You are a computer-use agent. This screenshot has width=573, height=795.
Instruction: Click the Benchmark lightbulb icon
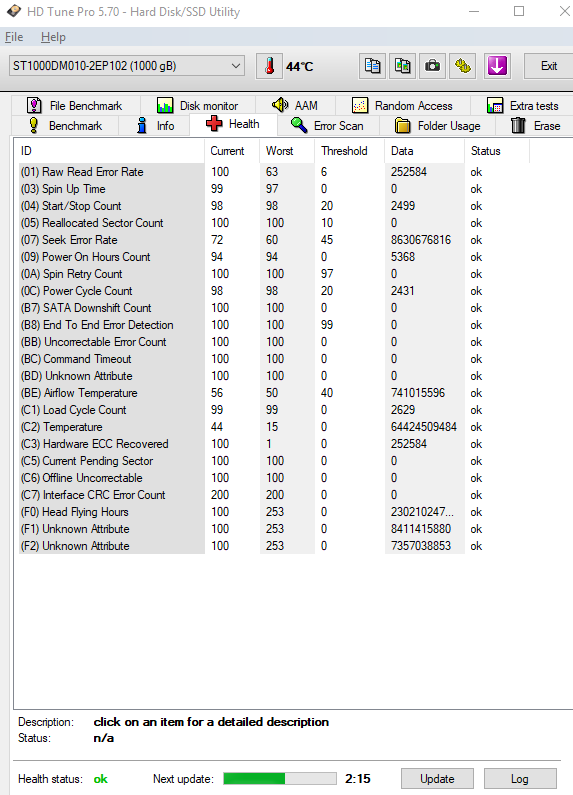[x=33, y=125]
